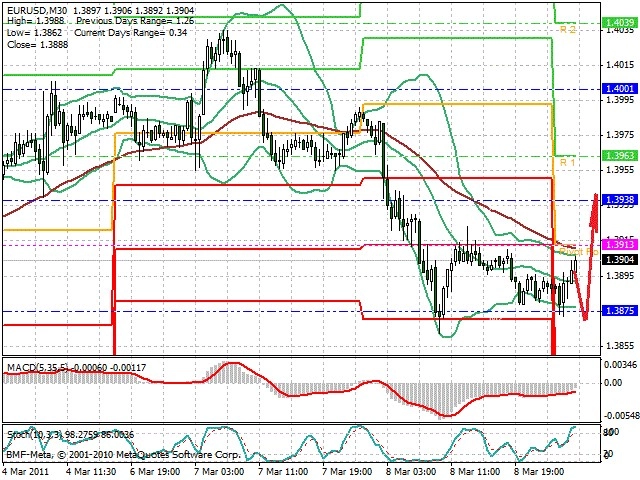
Task: Click the BMF-Meta copyright text
Action: (x=123, y=454)
